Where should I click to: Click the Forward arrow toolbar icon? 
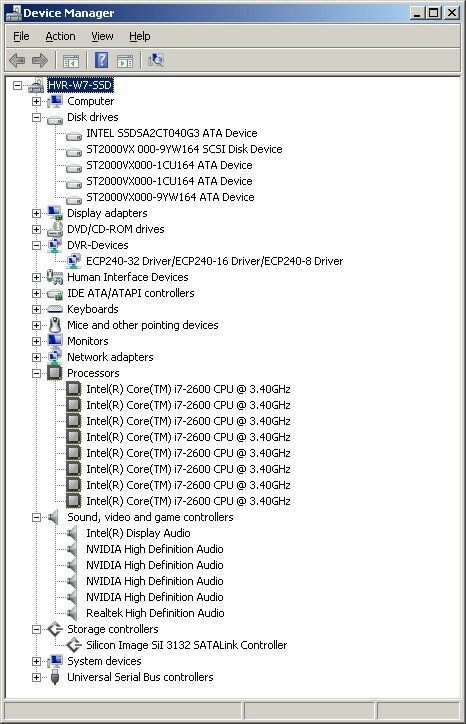pos(40,60)
